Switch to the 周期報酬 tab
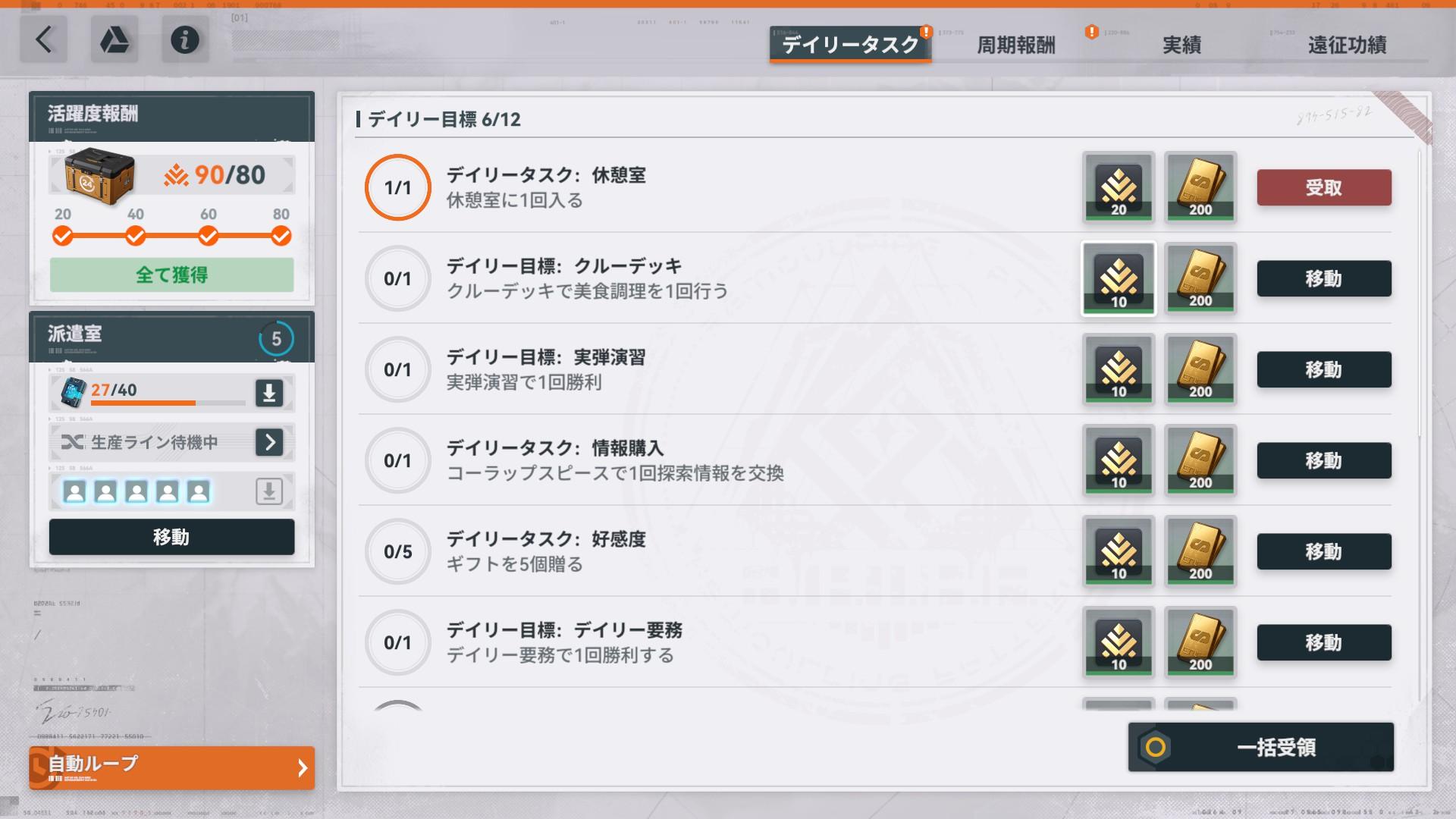Image resolution: width=1456 pixels, height=819 pixels. tap(1015, 45)
